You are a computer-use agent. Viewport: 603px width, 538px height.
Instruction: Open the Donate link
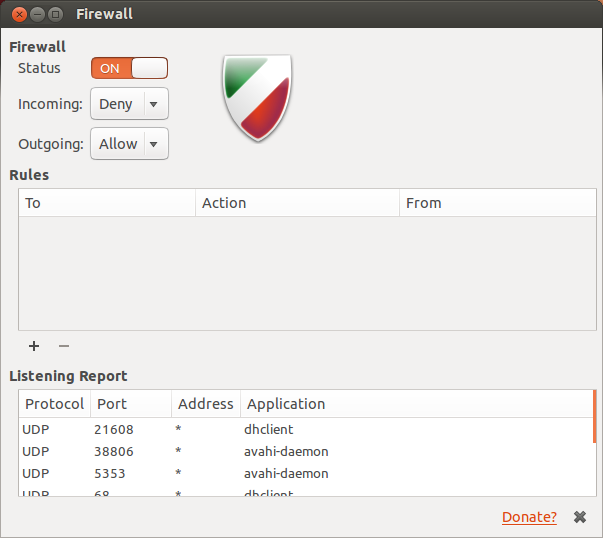(x=529, y=517)
